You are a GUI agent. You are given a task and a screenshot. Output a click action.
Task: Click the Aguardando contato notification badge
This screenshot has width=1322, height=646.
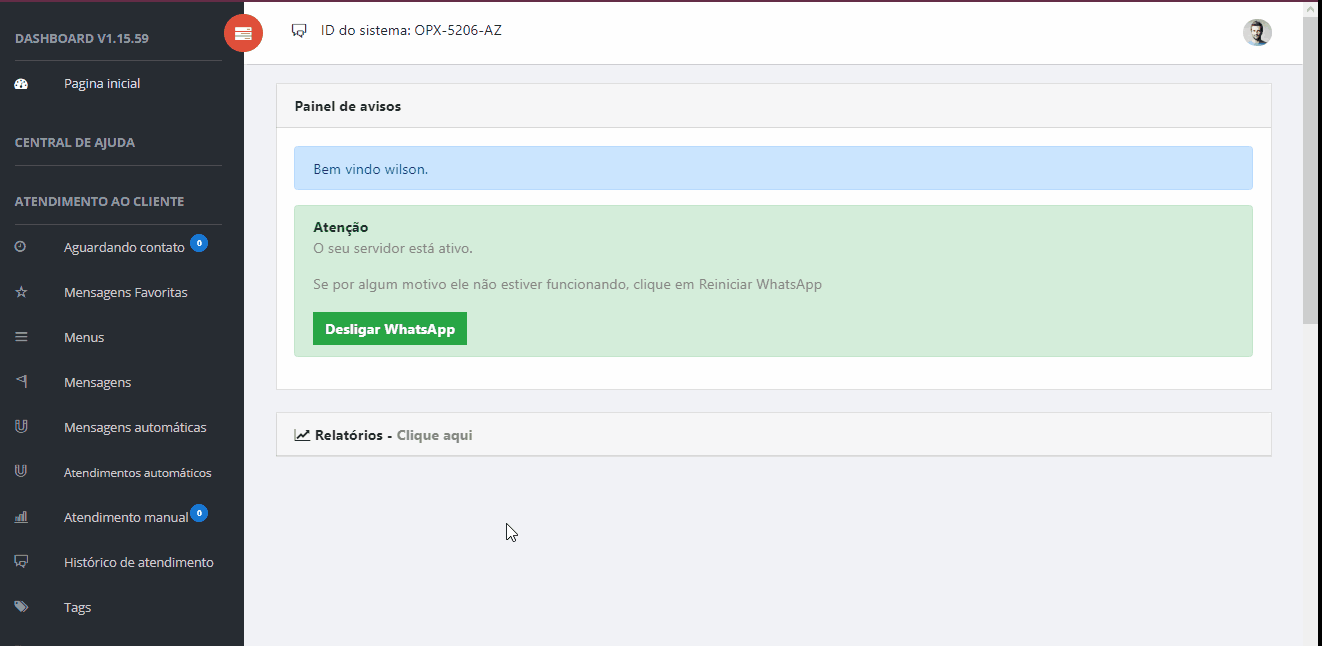(199, 242)
